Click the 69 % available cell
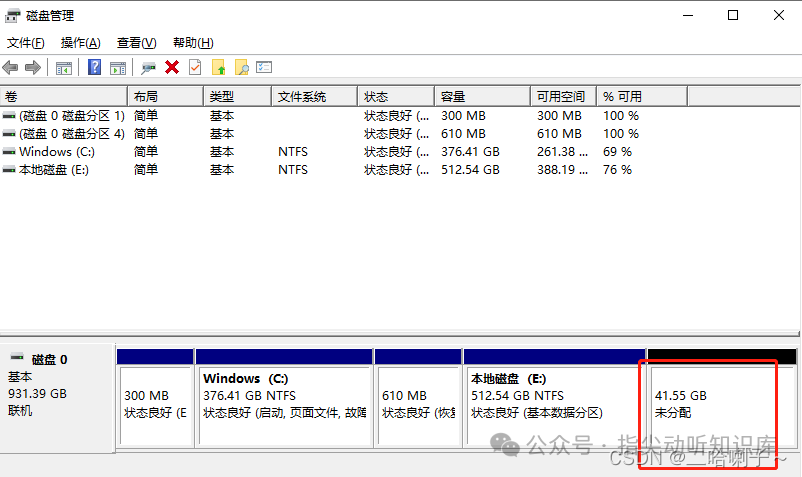The width and height of the screenshot is (802, 477). [617, 152]
